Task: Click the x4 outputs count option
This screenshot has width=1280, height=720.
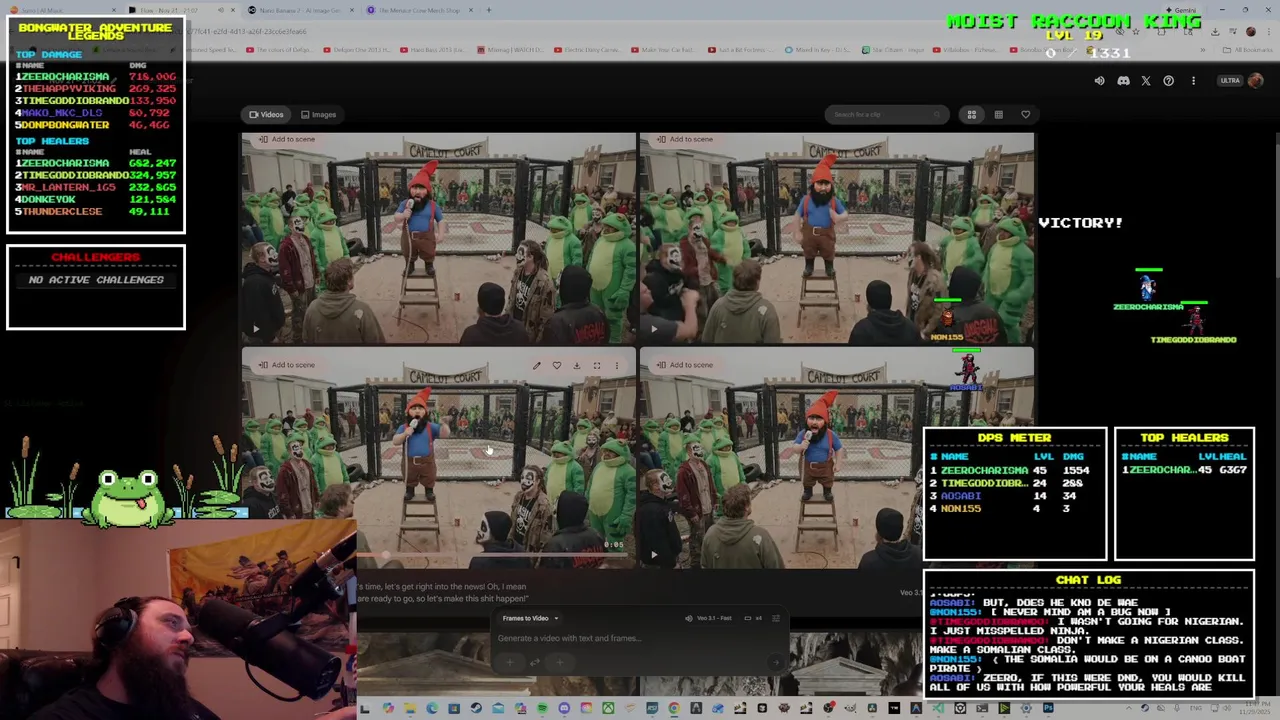Action: (x=753, y=618)
